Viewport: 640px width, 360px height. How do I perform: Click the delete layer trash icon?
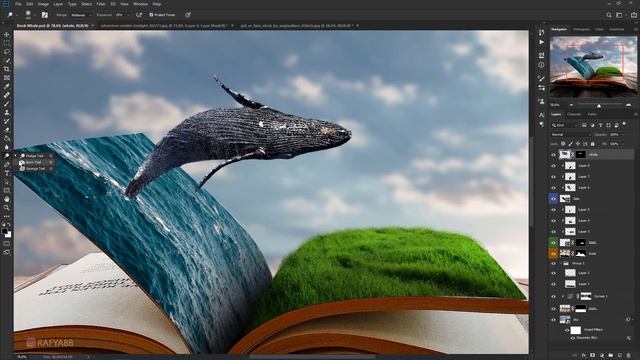click(x=629, y=356)
